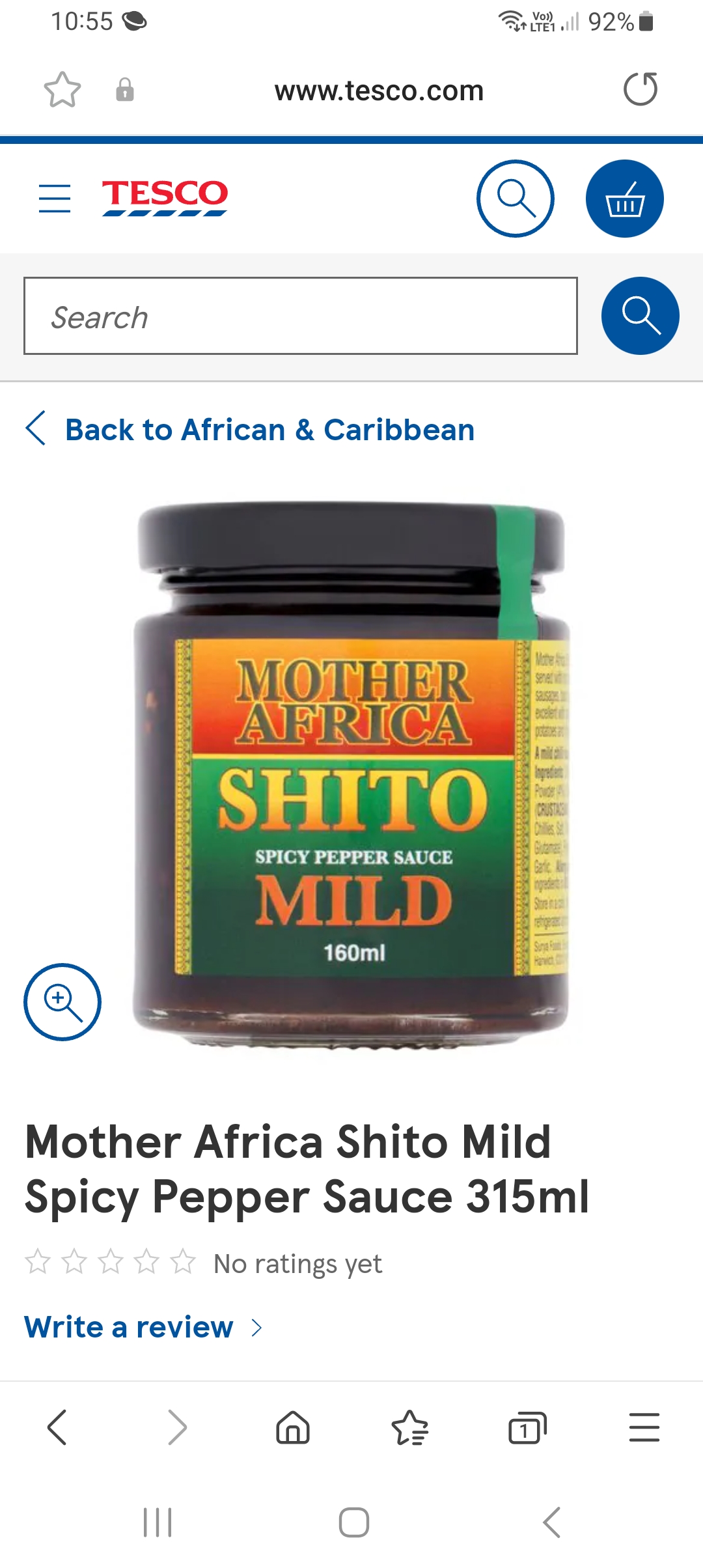This screenshot has width=703, height=1568.
Task: Open browser bookmarks list star icon
Action: pos(410,1427)
